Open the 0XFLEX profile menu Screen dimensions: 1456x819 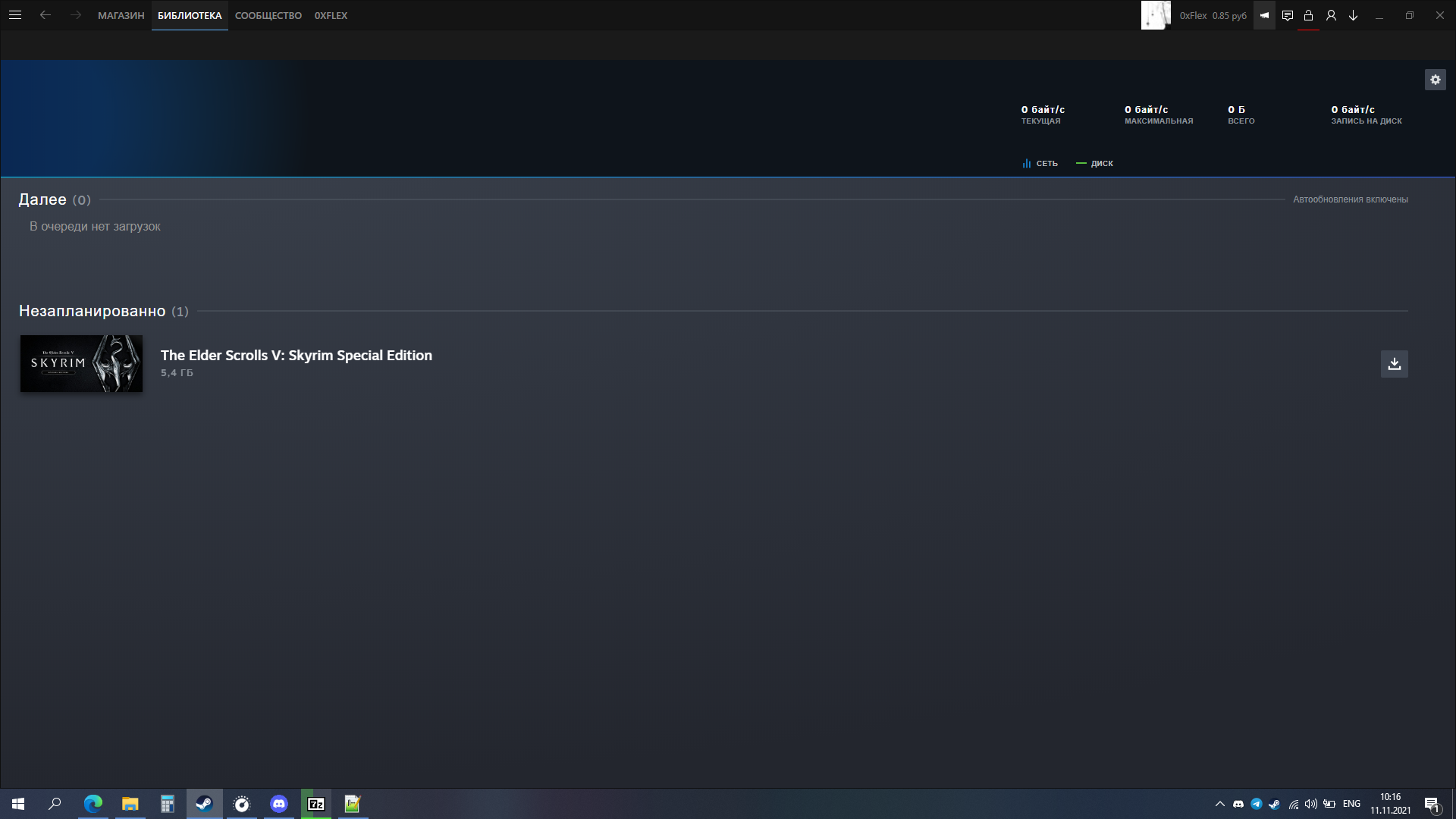tap(331, 15)
